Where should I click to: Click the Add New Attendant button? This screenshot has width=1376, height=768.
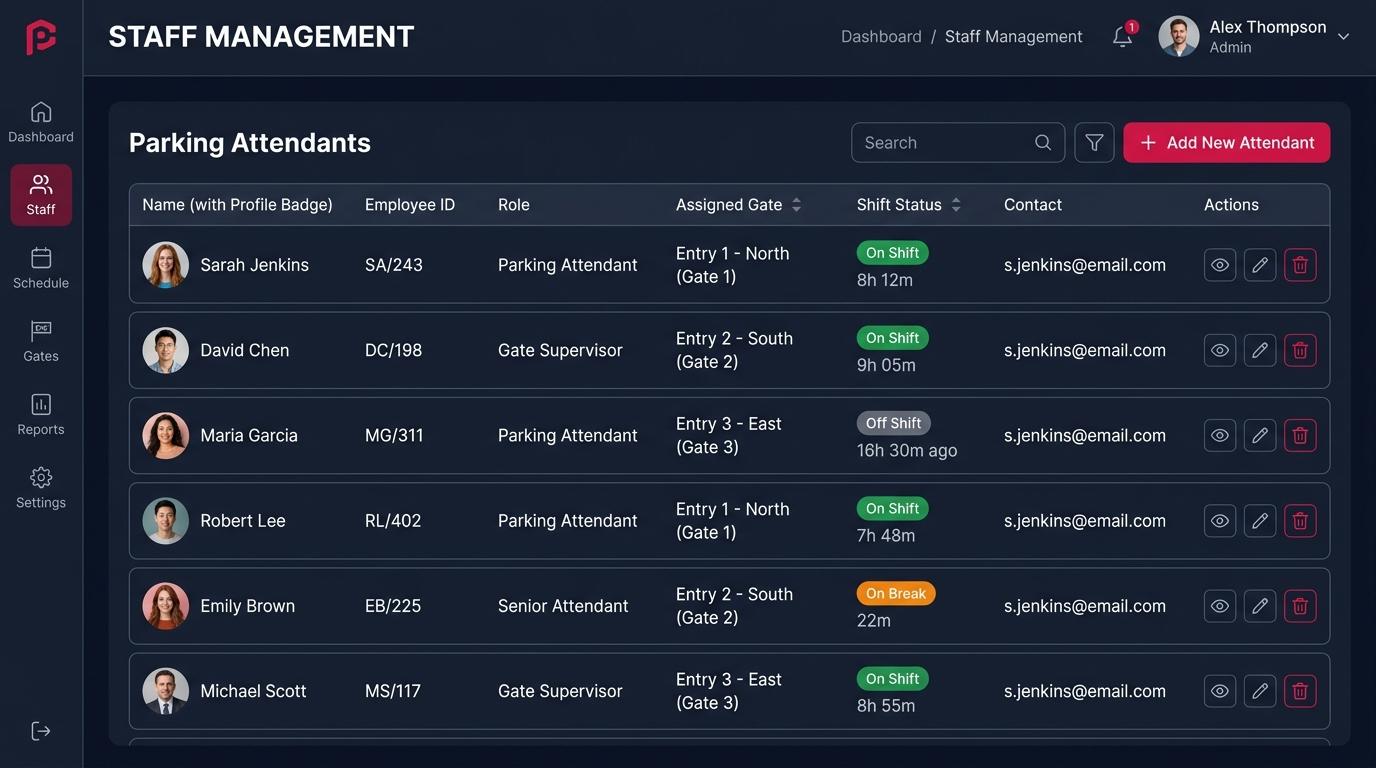point(1227,143)
